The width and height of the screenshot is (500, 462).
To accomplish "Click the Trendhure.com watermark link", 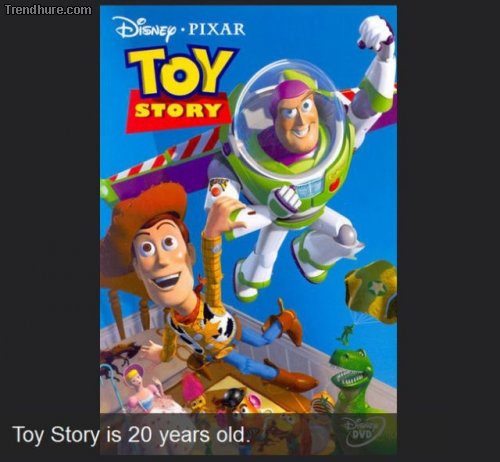I will 48,10.
